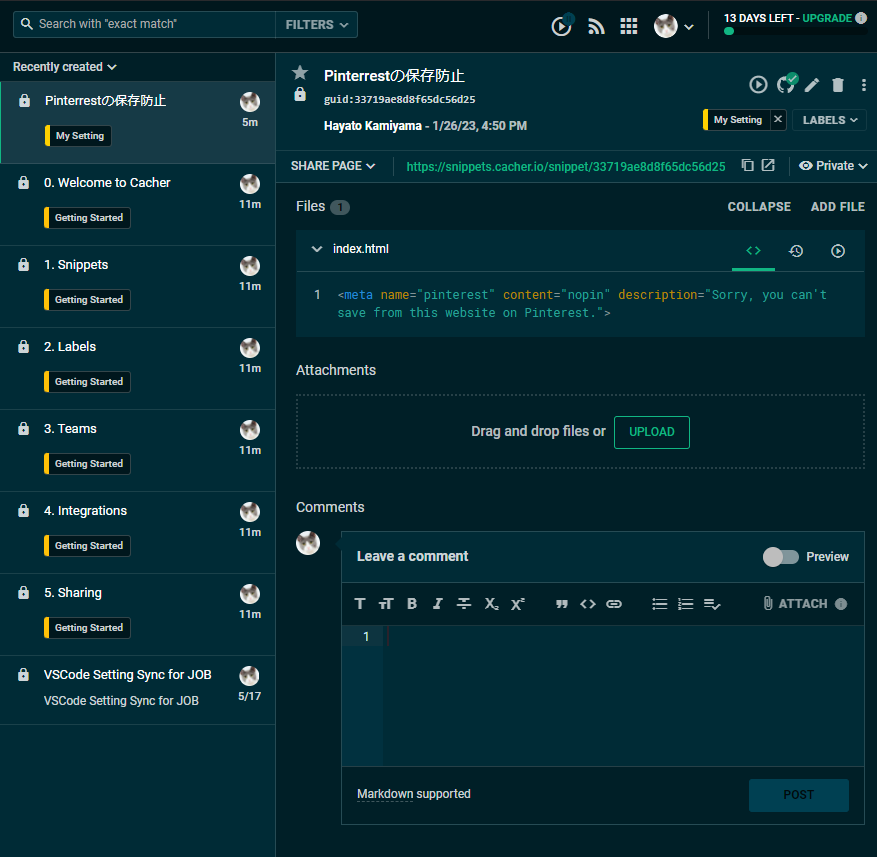This screenshot has height=857, width=877.
Task: Click the UPLOAD attachments button
Action: tap(652, 432)
